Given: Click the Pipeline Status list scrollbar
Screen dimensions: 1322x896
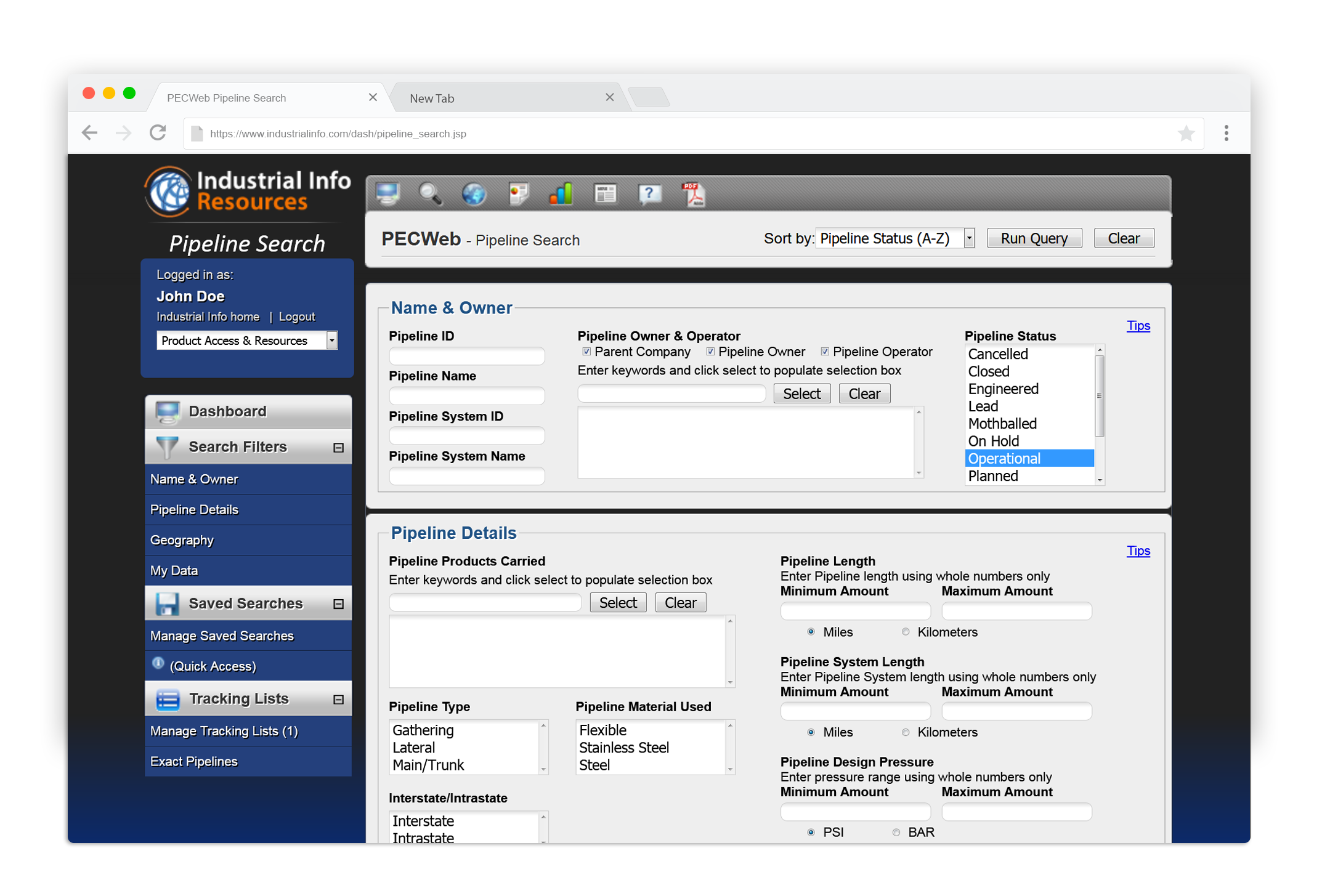Looking at the screenshot, I should point(1100,415).
